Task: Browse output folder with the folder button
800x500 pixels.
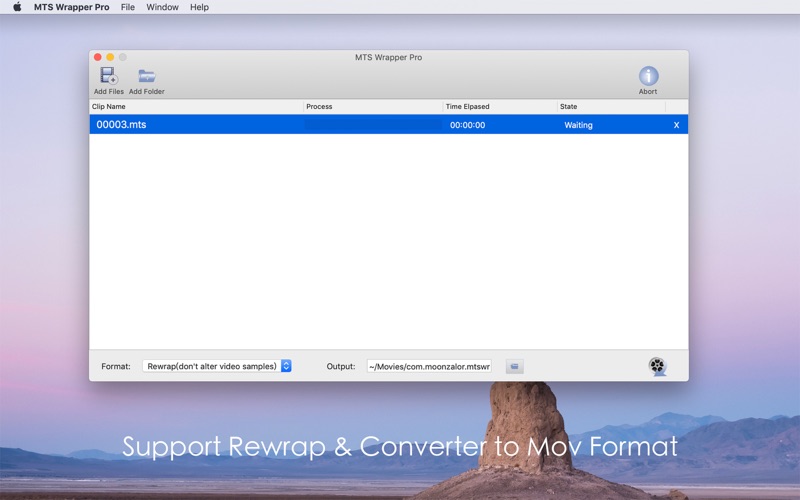Action: (x=514, y=366)
